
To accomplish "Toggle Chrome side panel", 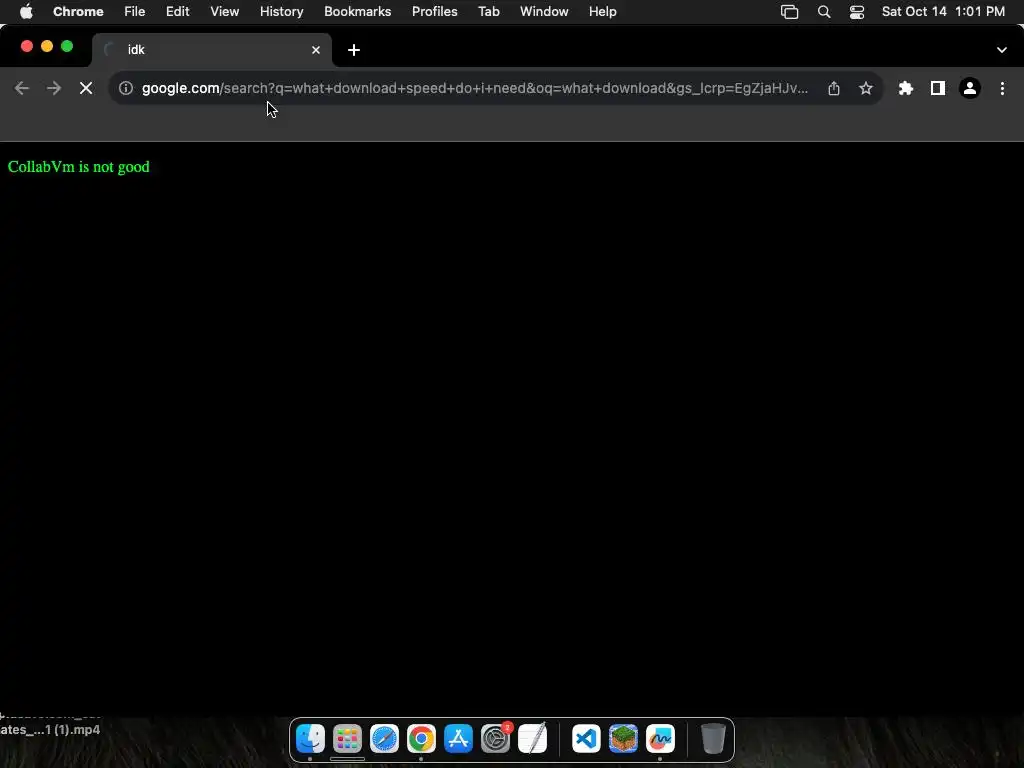I will tap(938, 88).
